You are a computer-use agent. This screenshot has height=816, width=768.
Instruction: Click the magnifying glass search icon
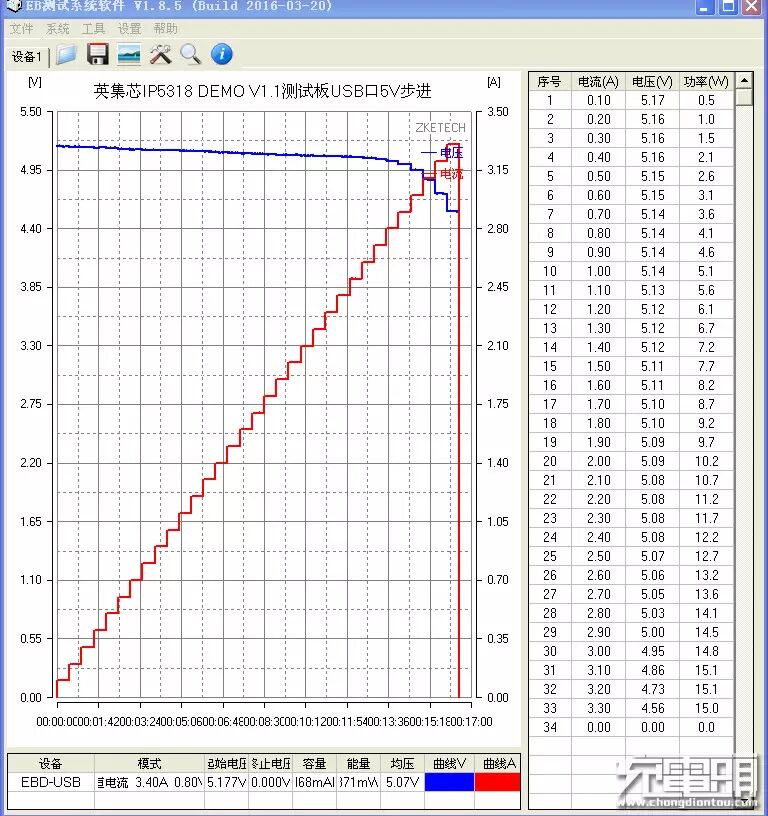(x=190, y=54)
